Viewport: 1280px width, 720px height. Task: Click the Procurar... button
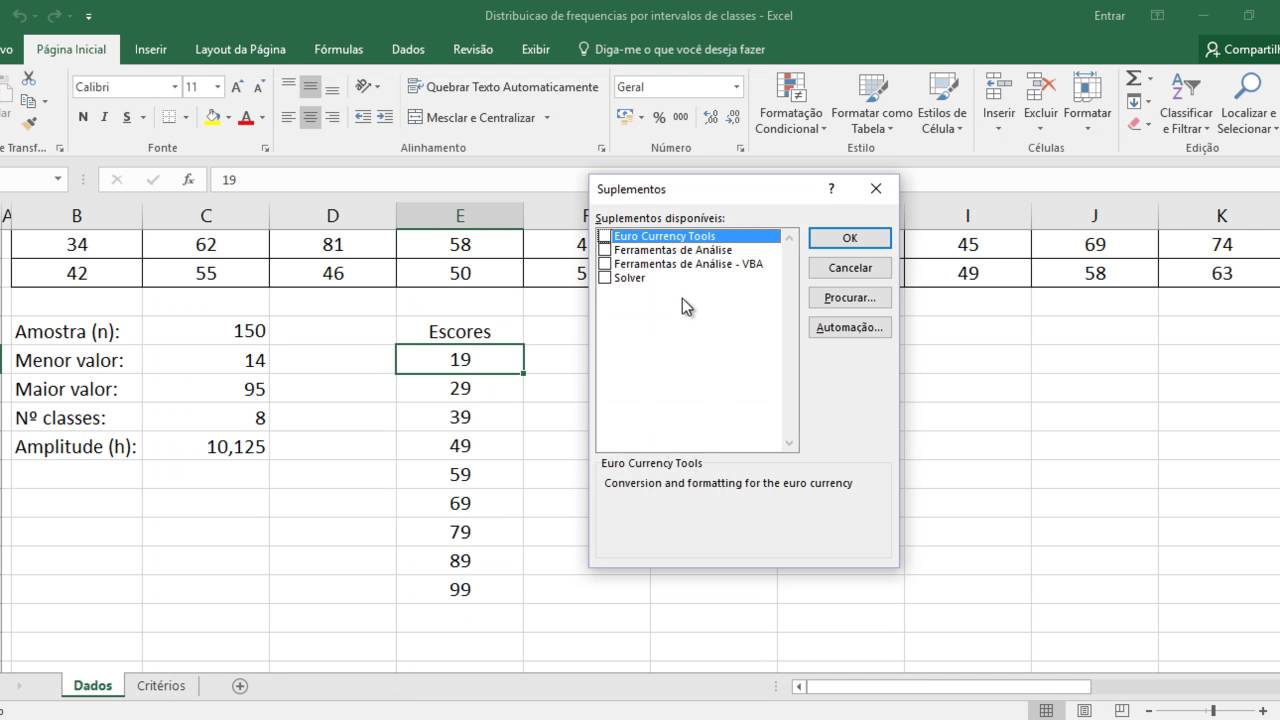(850, 298)
